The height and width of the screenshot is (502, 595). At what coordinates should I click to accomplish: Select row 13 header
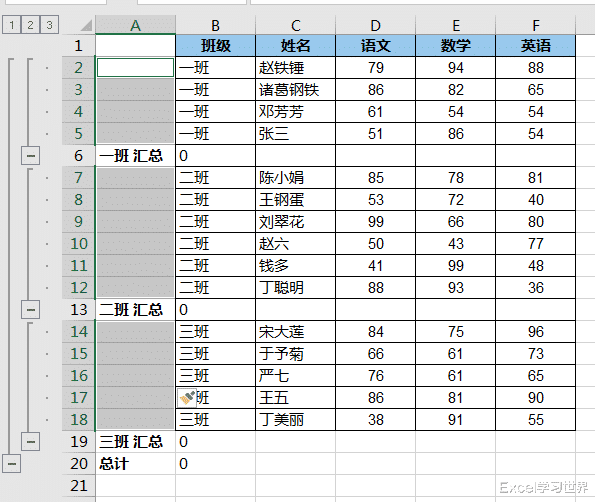79,310
